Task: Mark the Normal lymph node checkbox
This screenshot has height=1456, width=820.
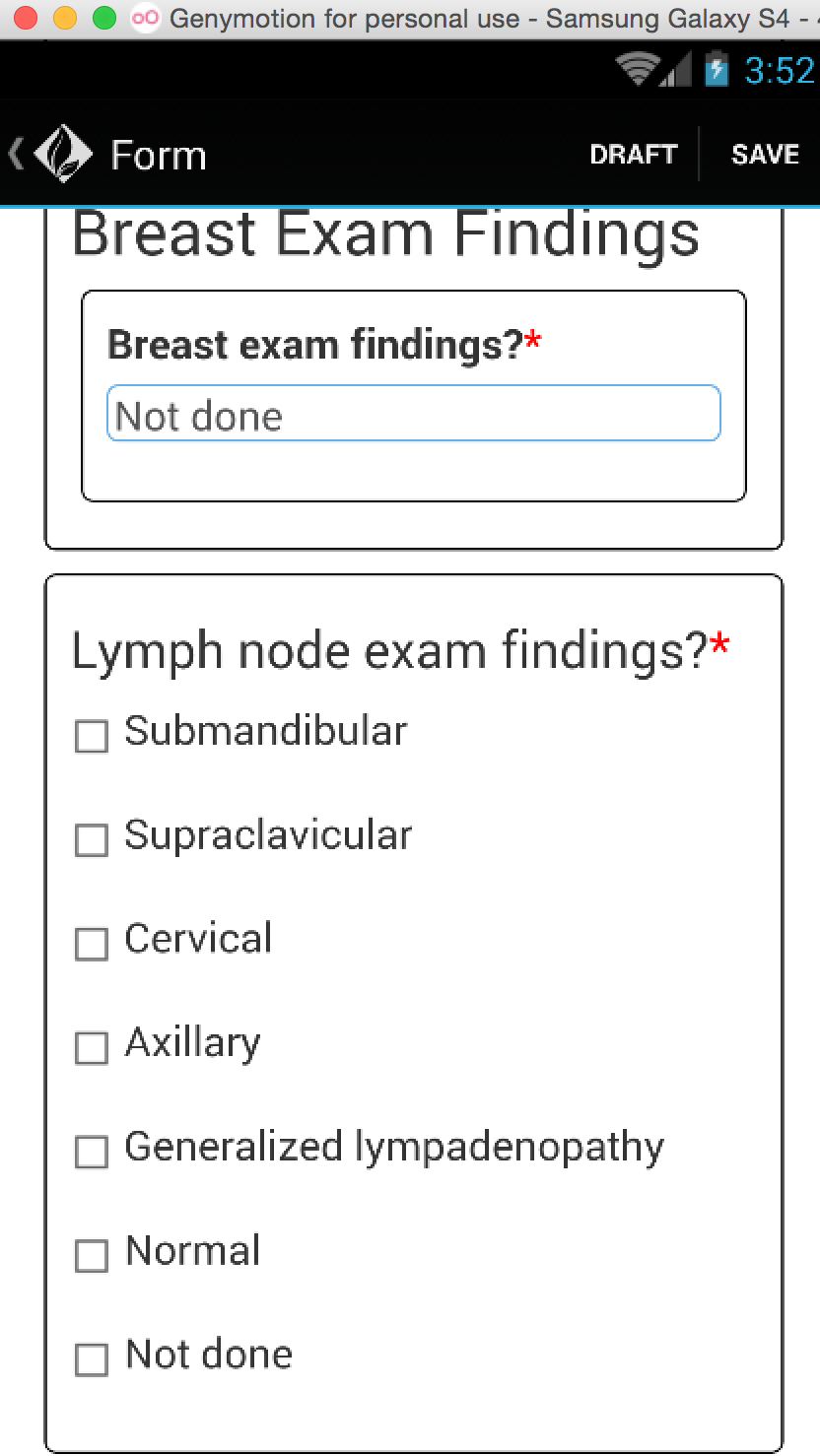Action: (x=92, y=1255)
